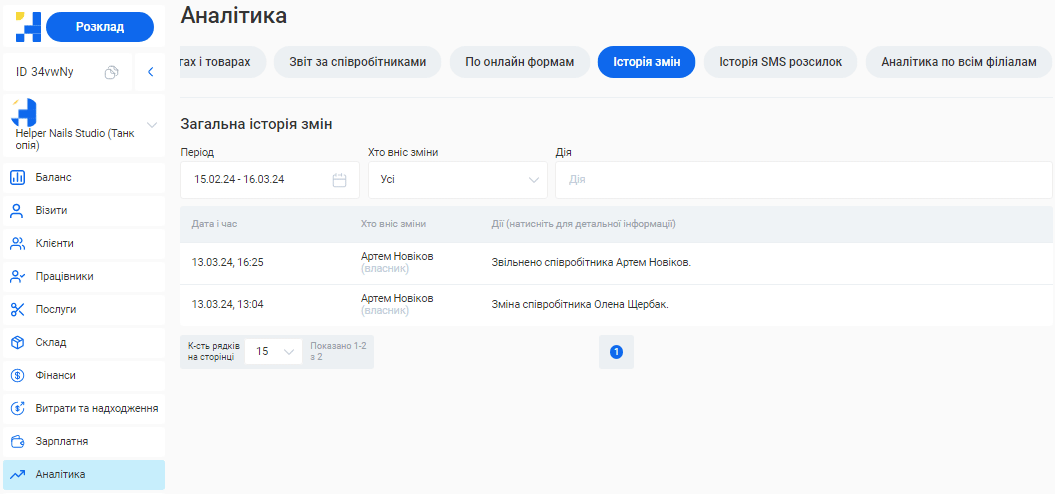The image size is (1055, 494).
Task: Click the Дія filter input field
Action: coord(803,180)
